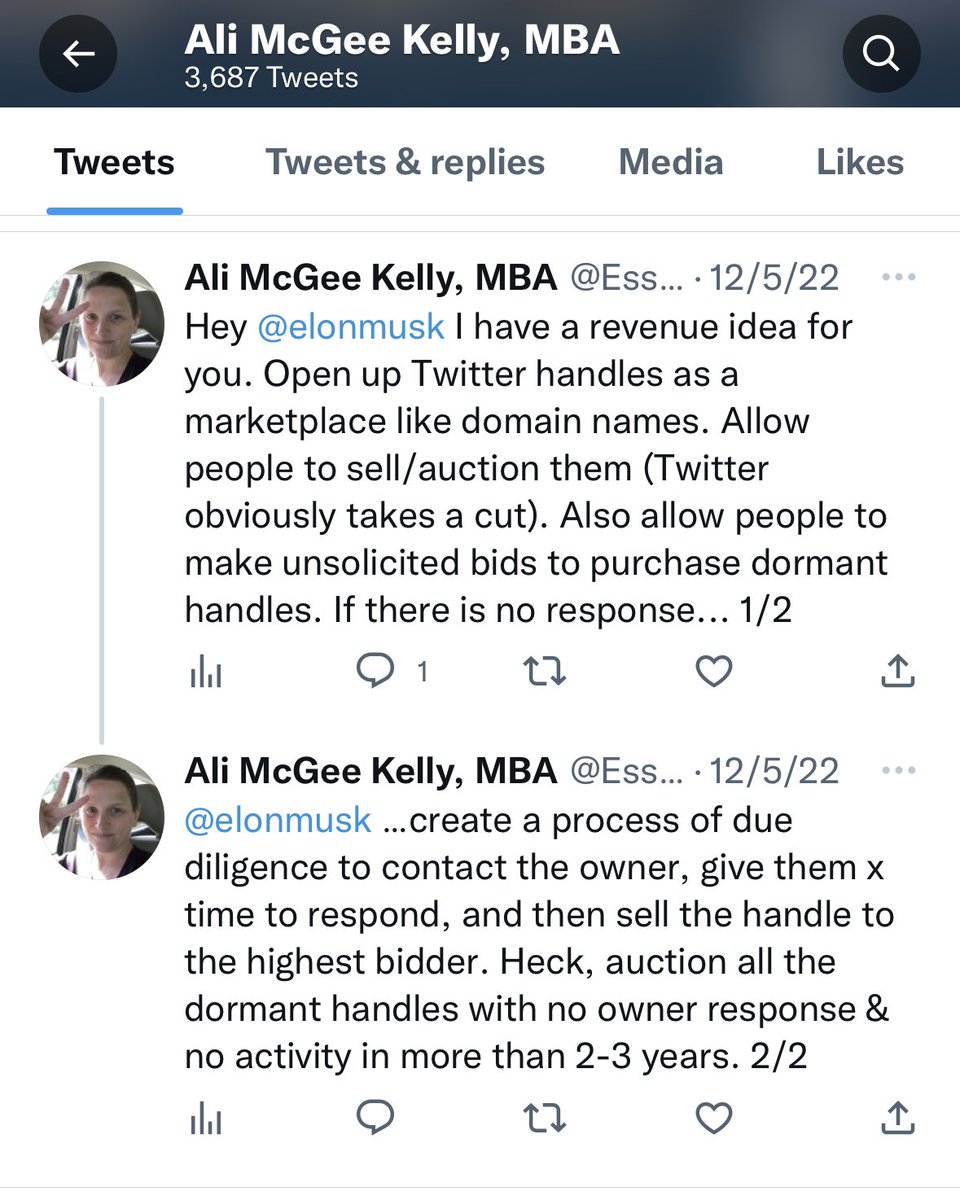Image resolution: width=960 pixels, height=1200 pixels.
Task: Retweet the first tweet
Action: [546, 672]
